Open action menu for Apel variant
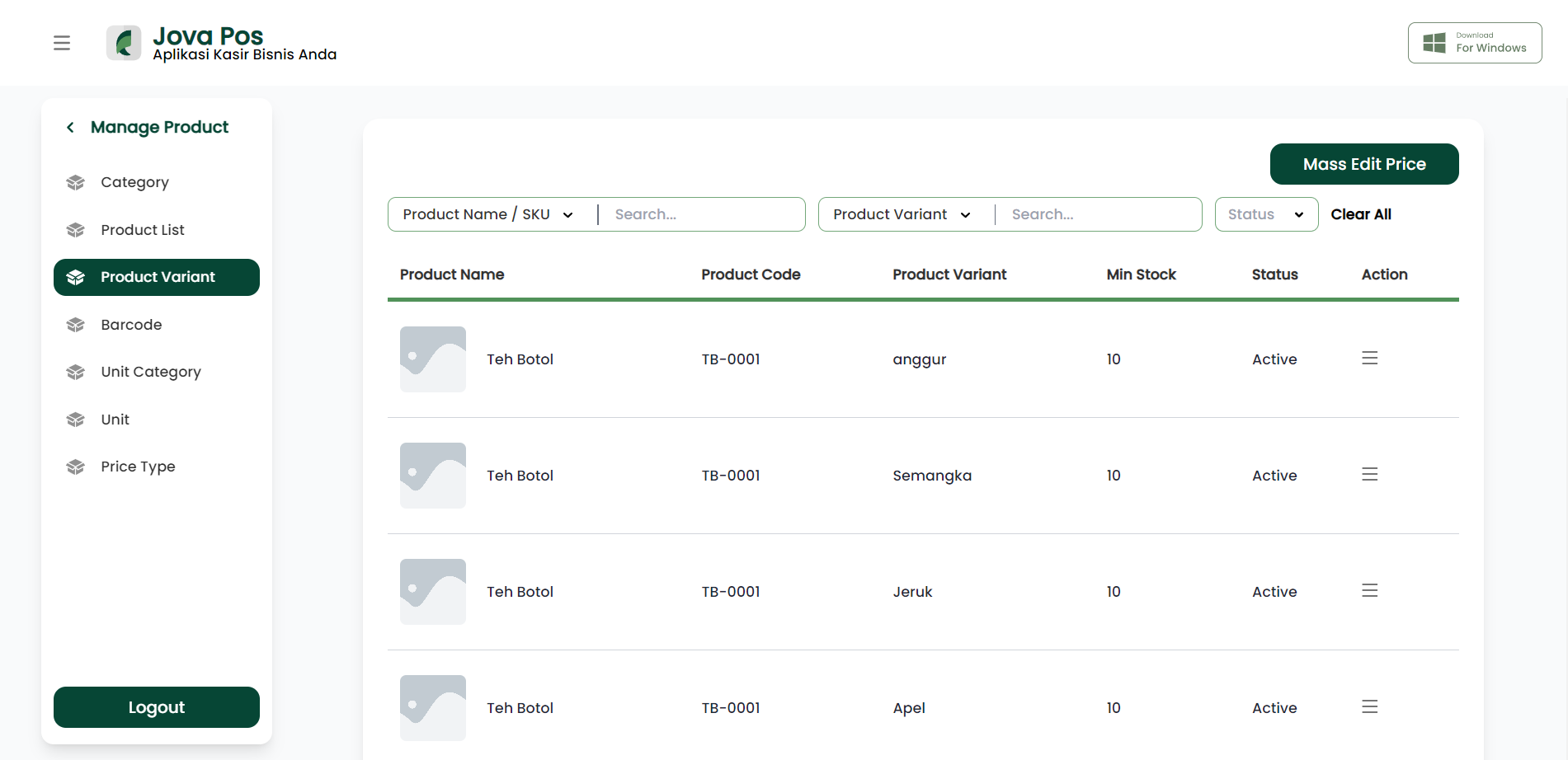 (1369, 706)
